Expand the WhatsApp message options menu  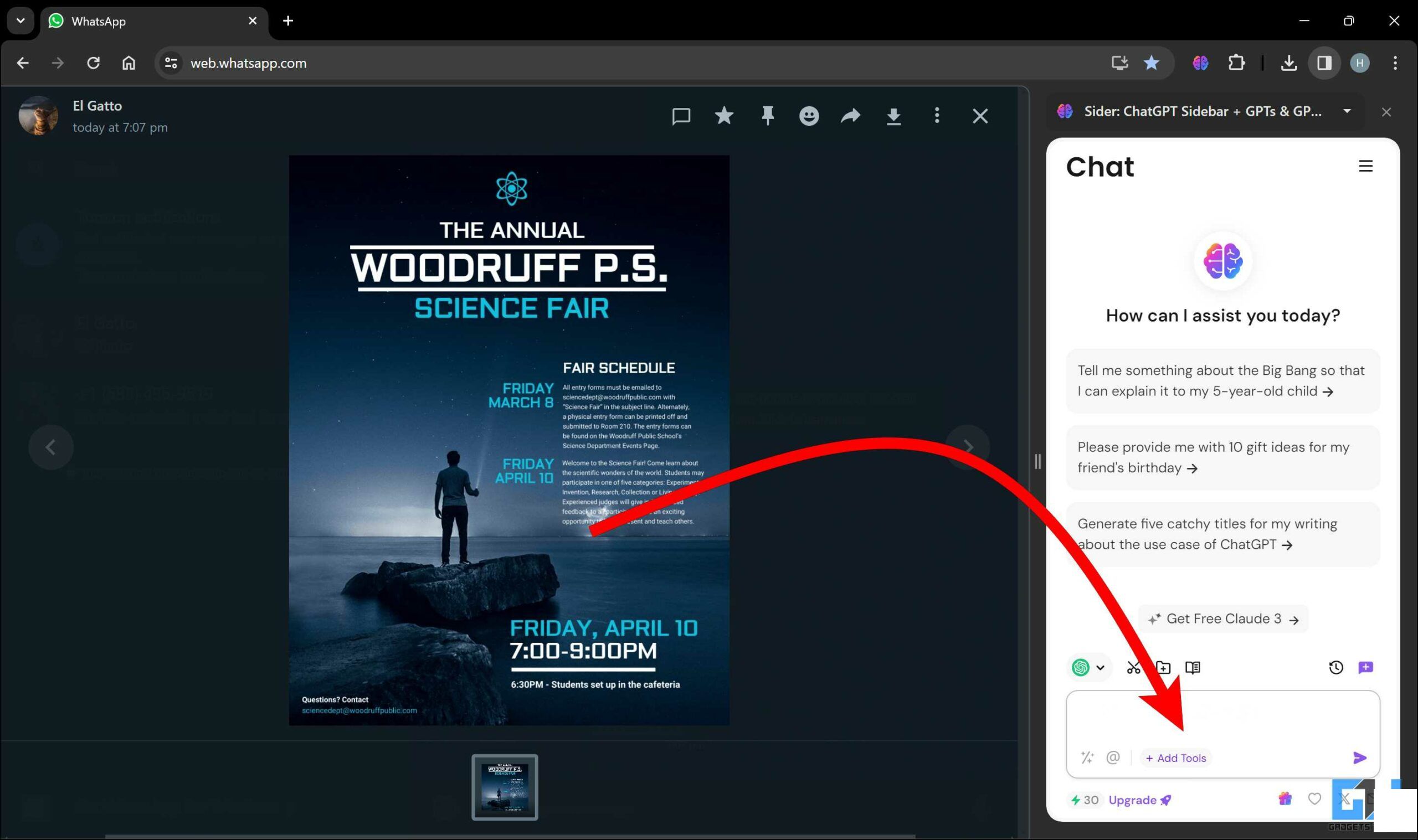coord(937,116)
